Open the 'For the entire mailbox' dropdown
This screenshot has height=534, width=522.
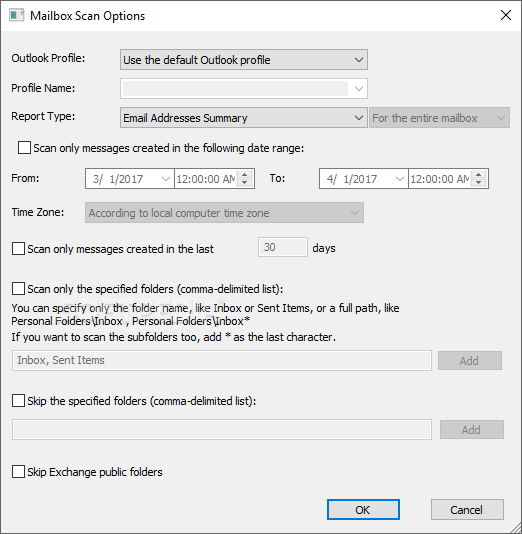pyautogui.click(x=440, y=118)
